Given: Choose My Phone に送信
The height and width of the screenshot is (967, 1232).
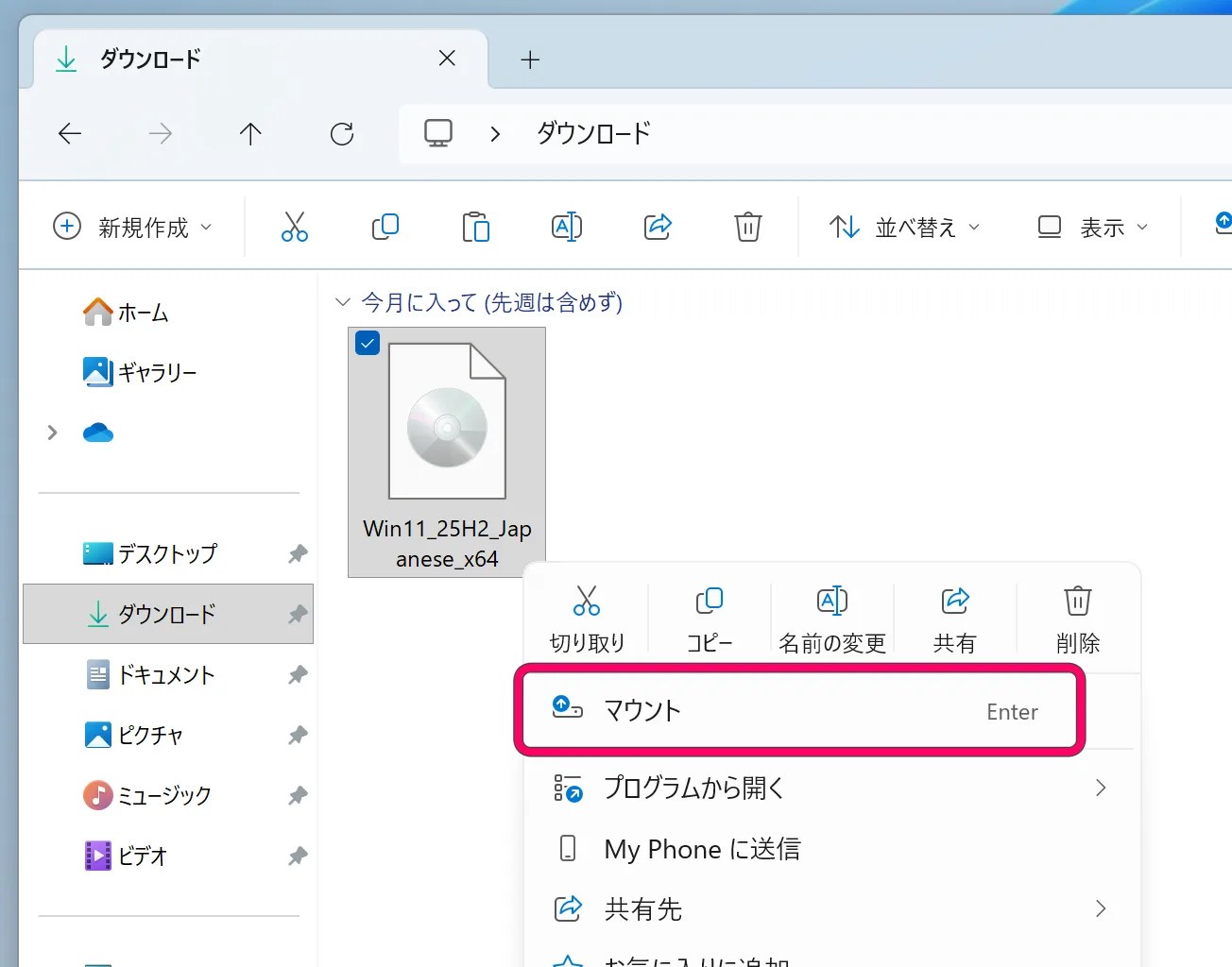Looking at the screenshot, I should 830,848.
